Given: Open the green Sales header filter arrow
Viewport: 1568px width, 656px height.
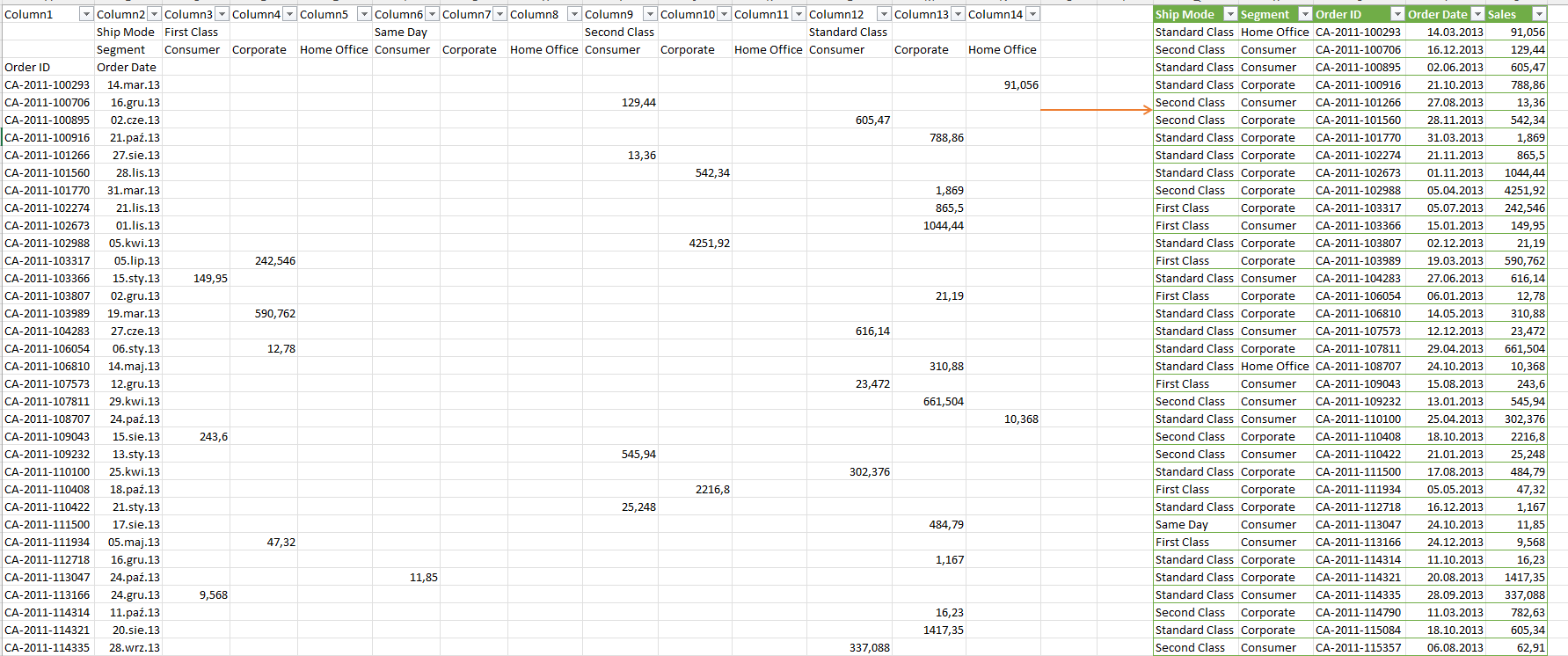Looking at the screenshot, I should [1539, 14].
